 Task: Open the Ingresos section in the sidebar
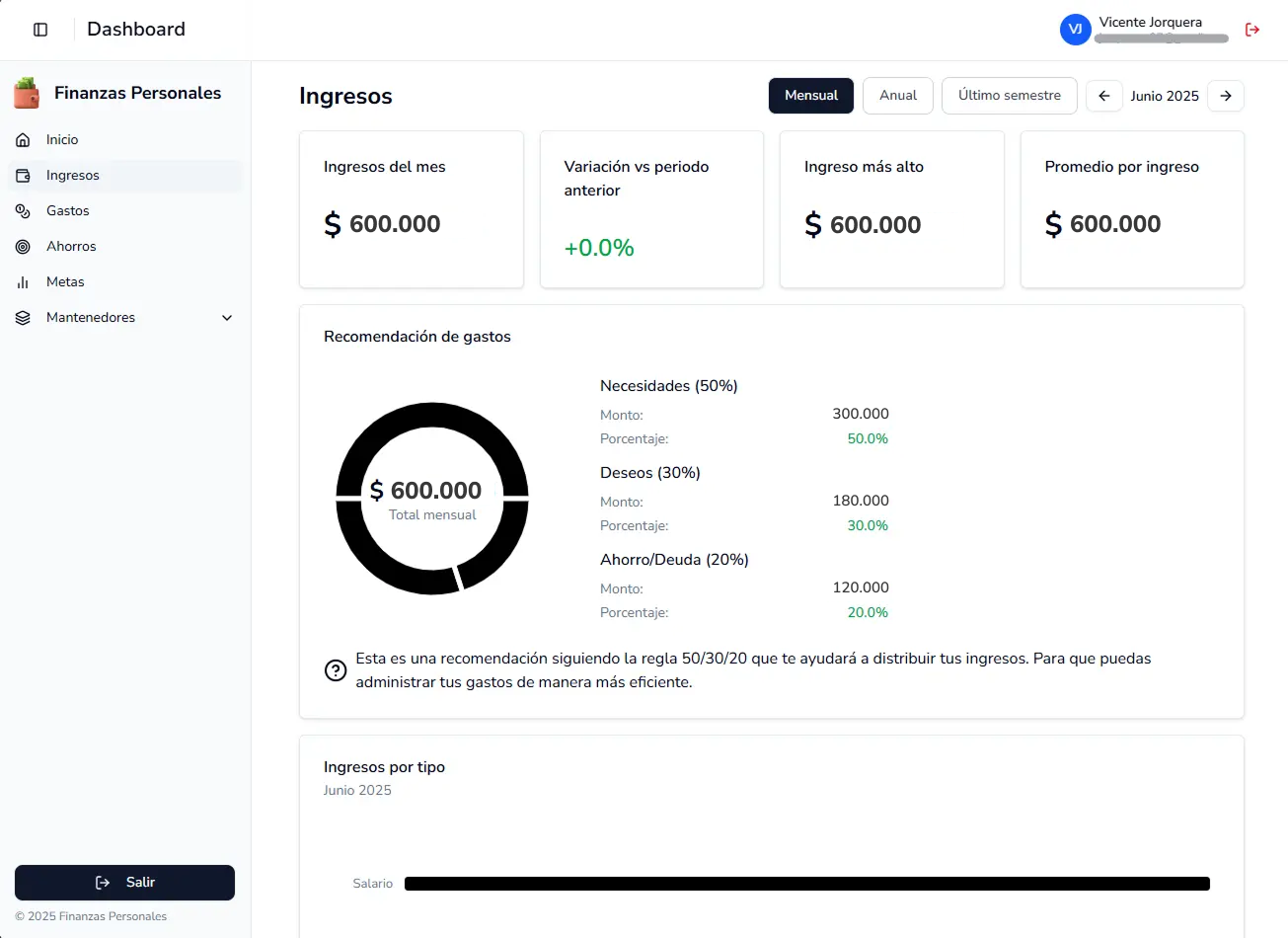pyautogui.click(x=74, y=175)
